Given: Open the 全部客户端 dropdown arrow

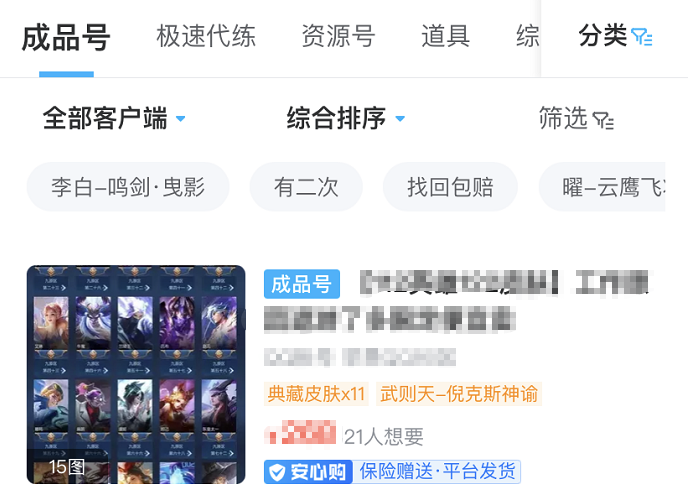Looking at the screenshot, I should [x=180, y=118].
